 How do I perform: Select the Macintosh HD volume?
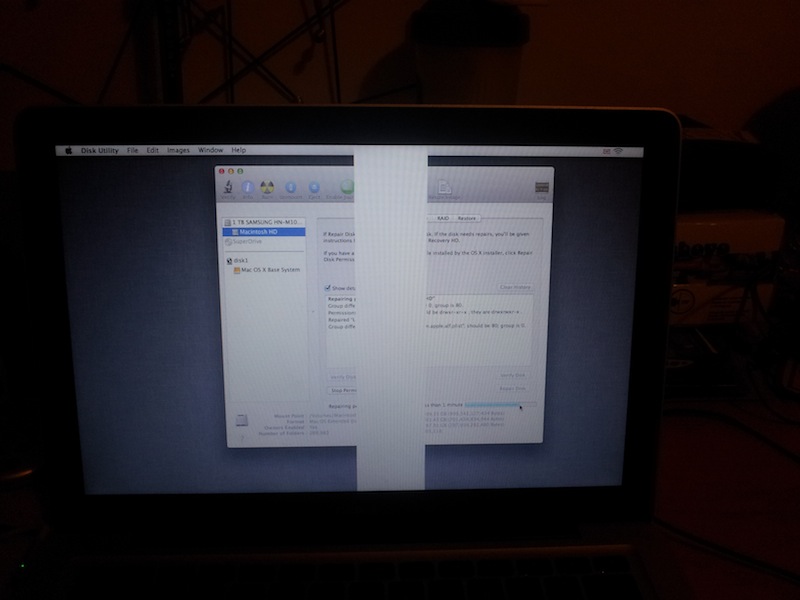[x=264, y=232]
